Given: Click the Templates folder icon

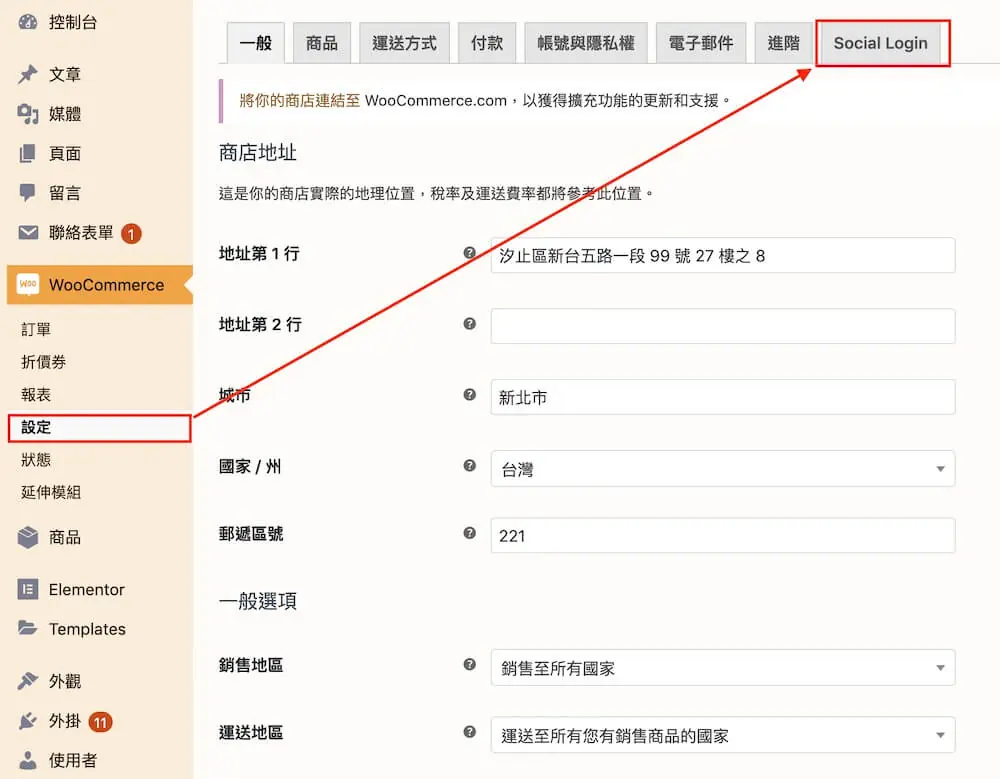Looking at the screenshot, I should (x=28, y=628).
